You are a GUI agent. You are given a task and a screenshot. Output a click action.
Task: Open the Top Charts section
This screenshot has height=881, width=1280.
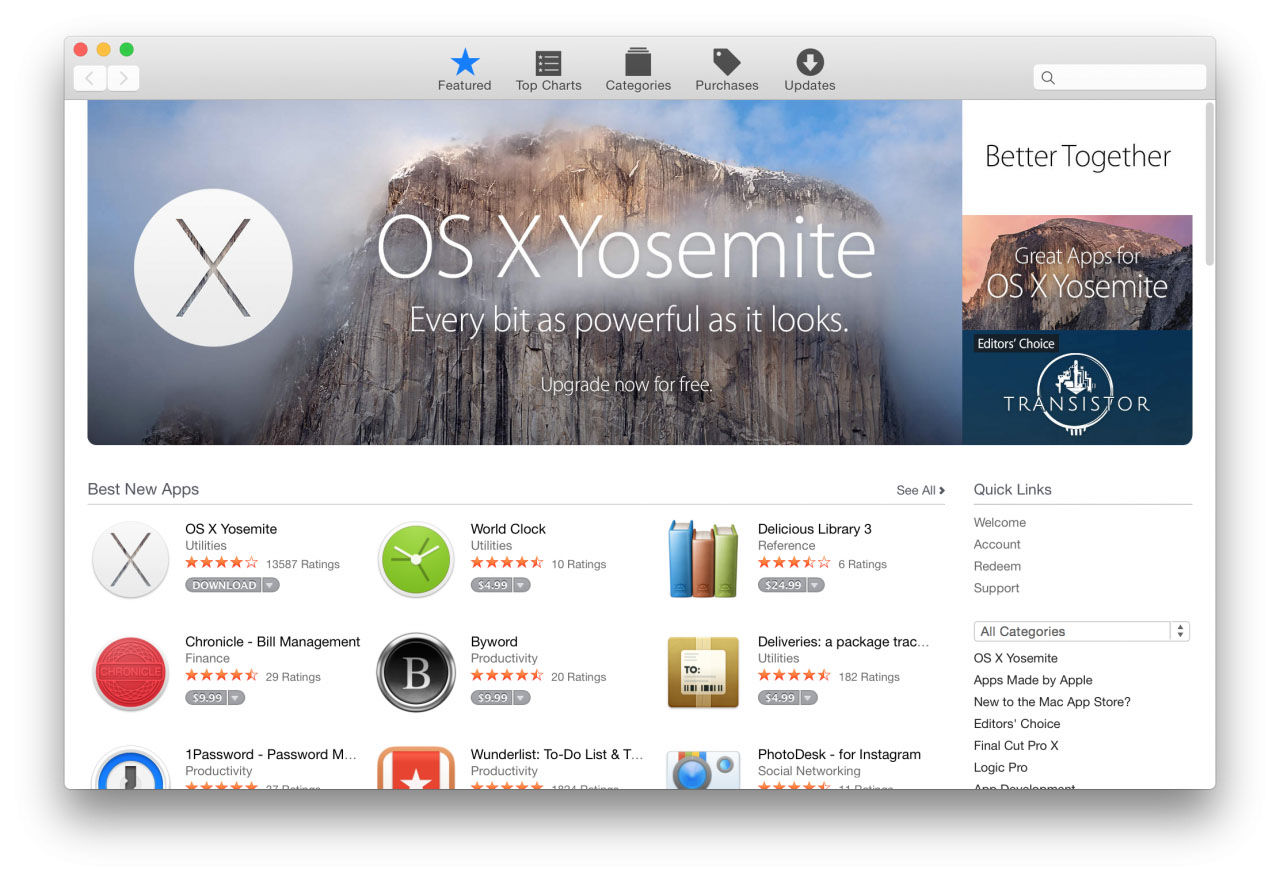click(548, 70)
